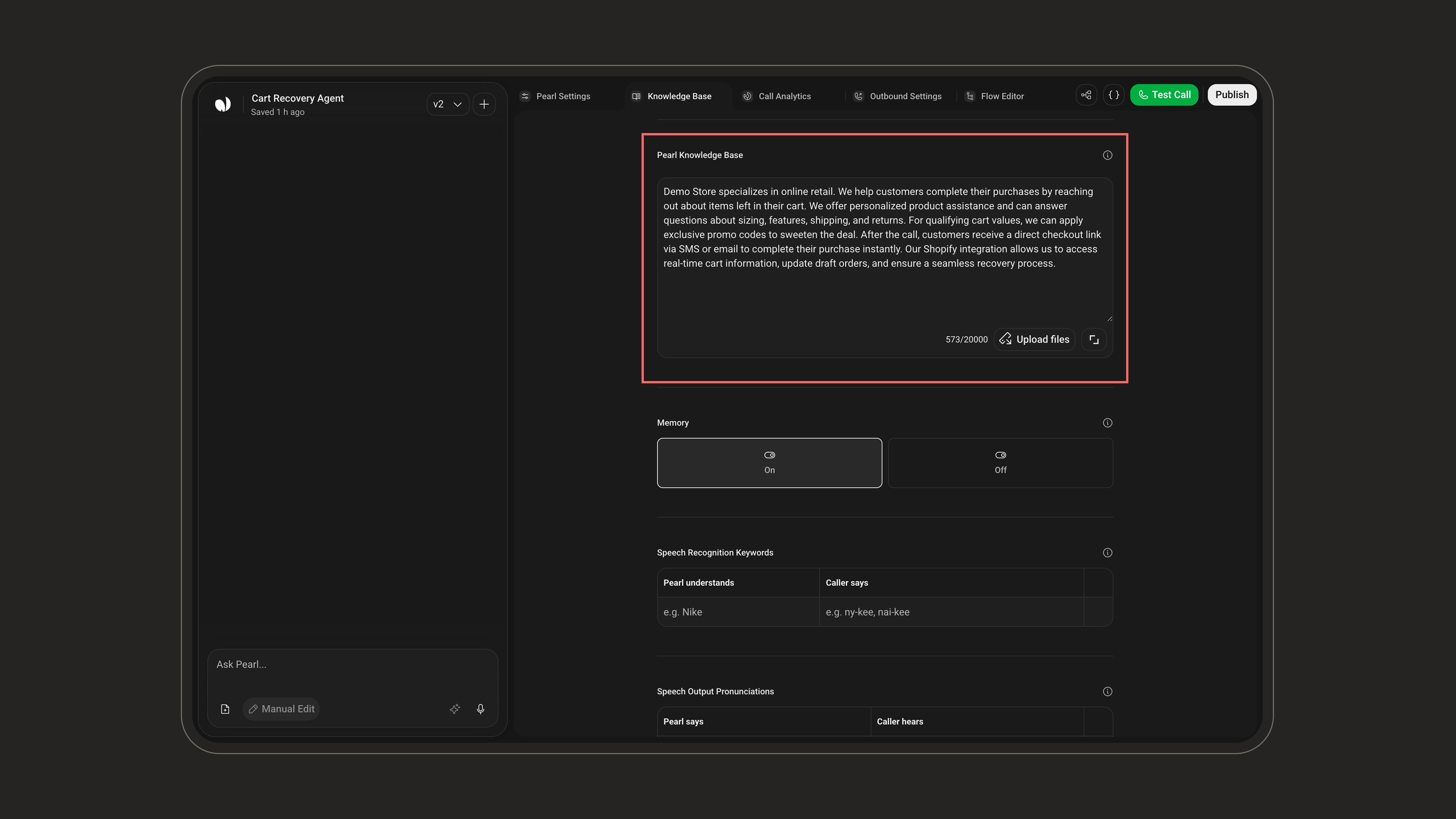Show info for Speech Output Pronunciations

click(x=1107, y=692)
